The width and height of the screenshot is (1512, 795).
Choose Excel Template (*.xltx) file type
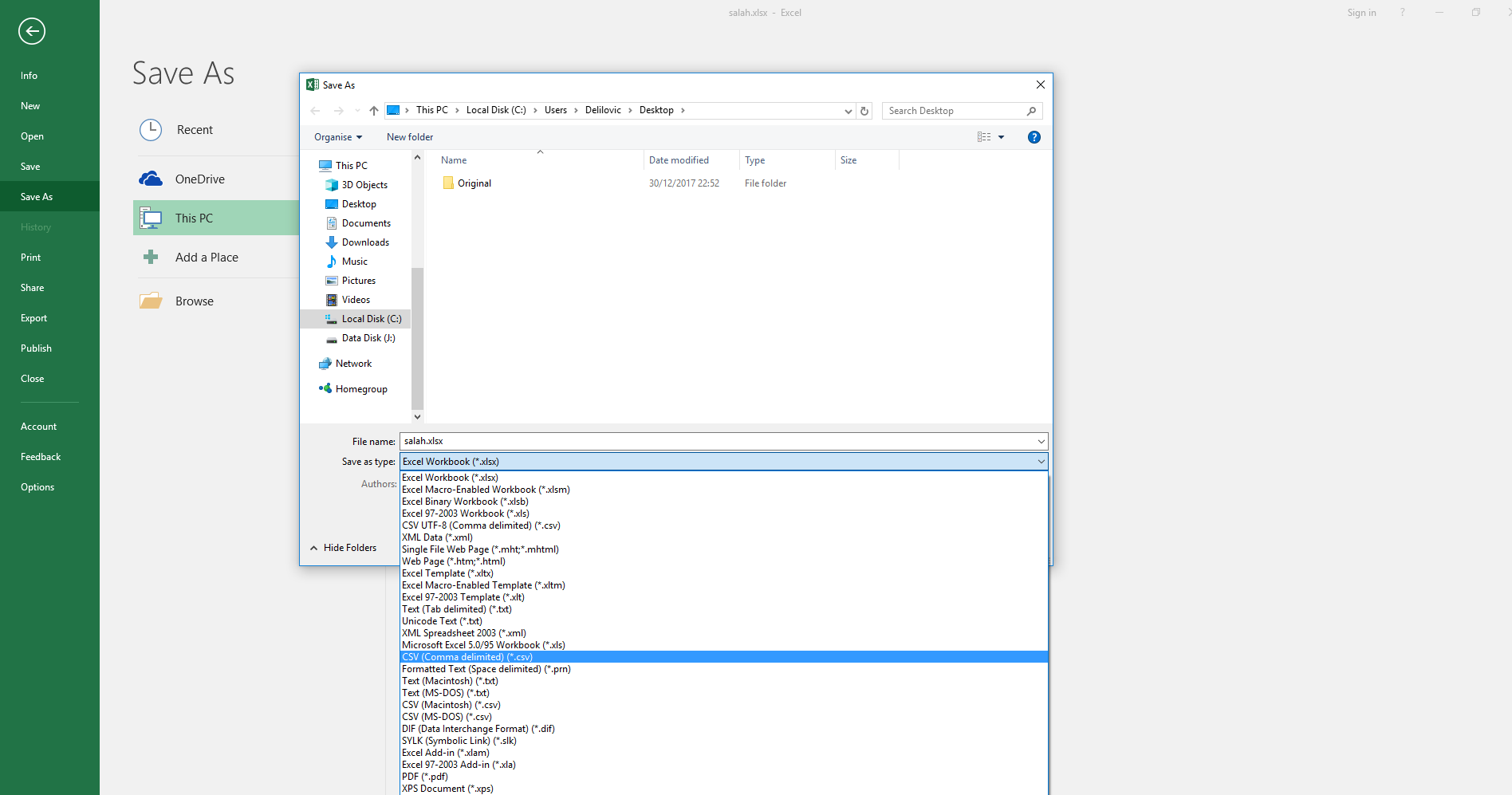(723, 573)
